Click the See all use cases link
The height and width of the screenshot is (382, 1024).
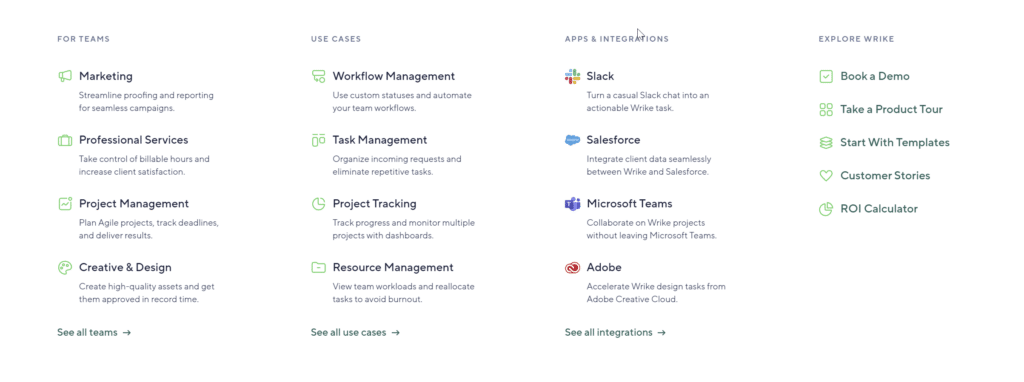click(355, 333)
